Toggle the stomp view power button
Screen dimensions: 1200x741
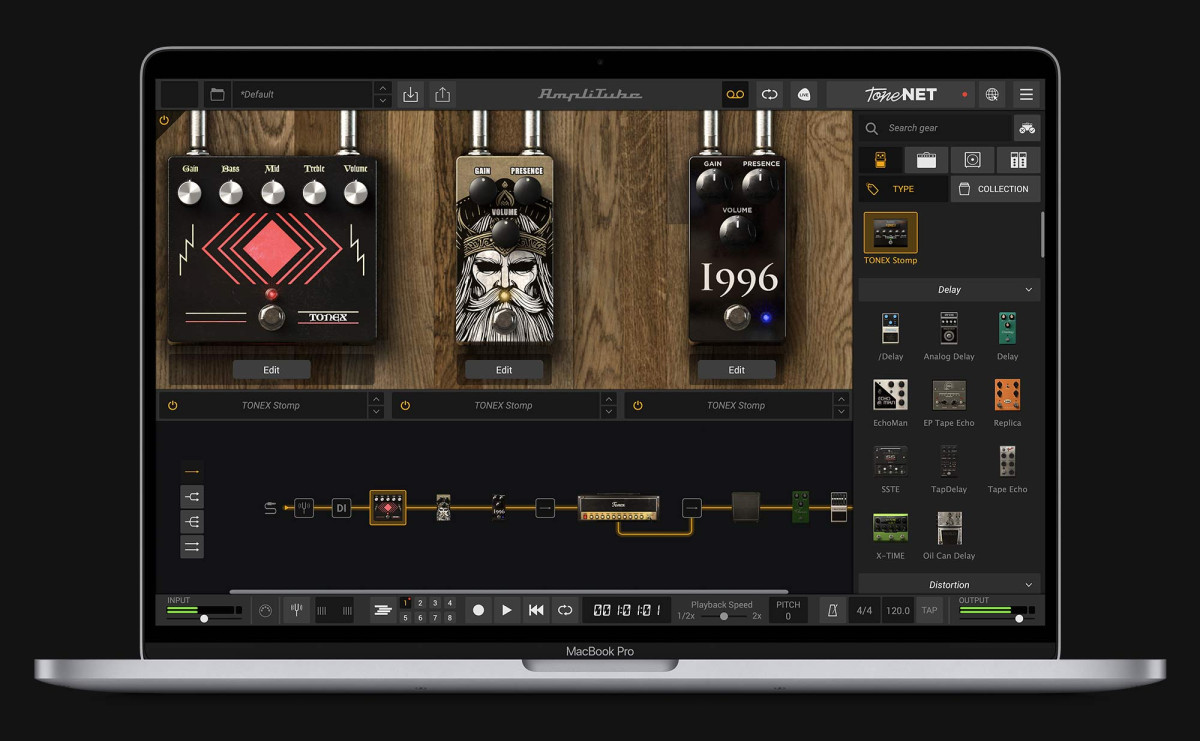164,120
